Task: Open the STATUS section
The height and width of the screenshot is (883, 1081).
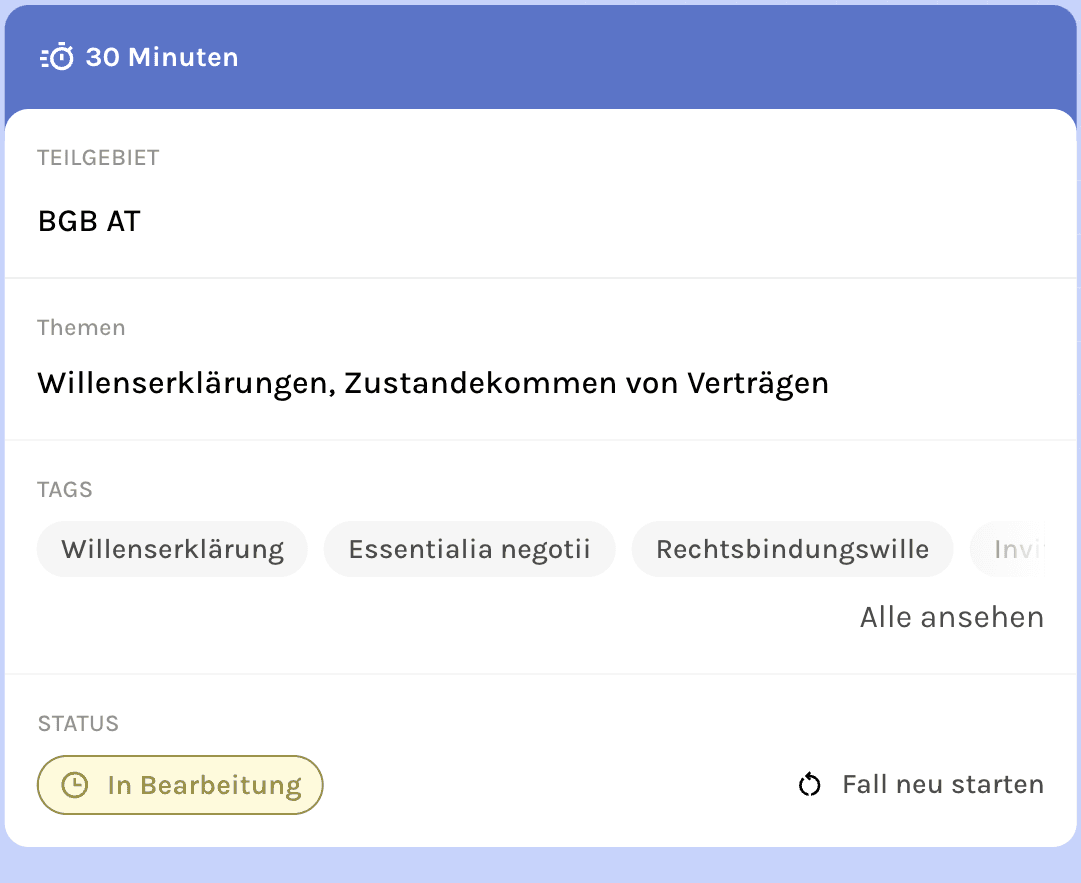Action: (x=78, y=723)
